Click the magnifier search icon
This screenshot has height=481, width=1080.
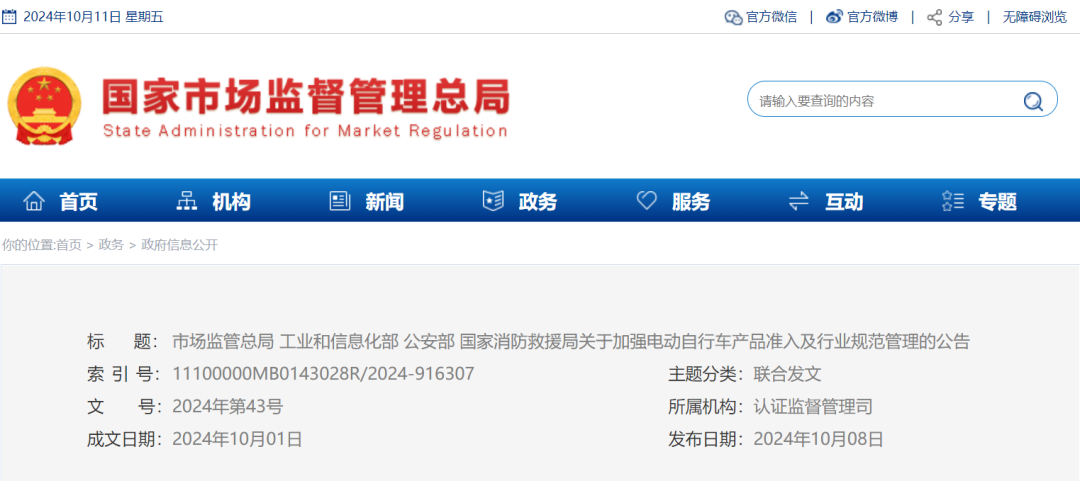point(1033,101)
